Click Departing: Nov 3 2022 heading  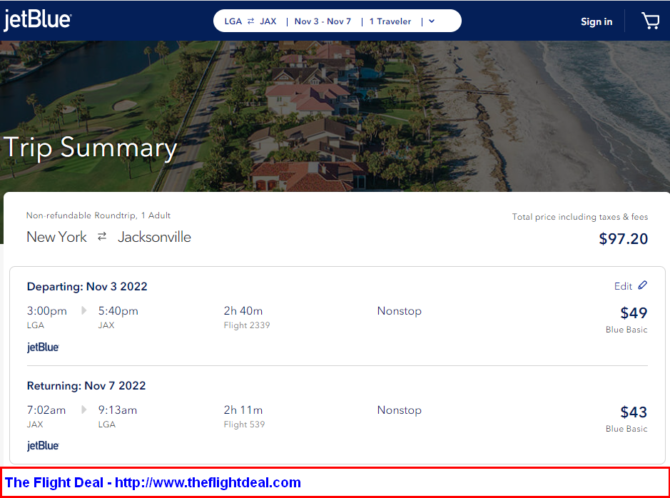pos(87,286)
